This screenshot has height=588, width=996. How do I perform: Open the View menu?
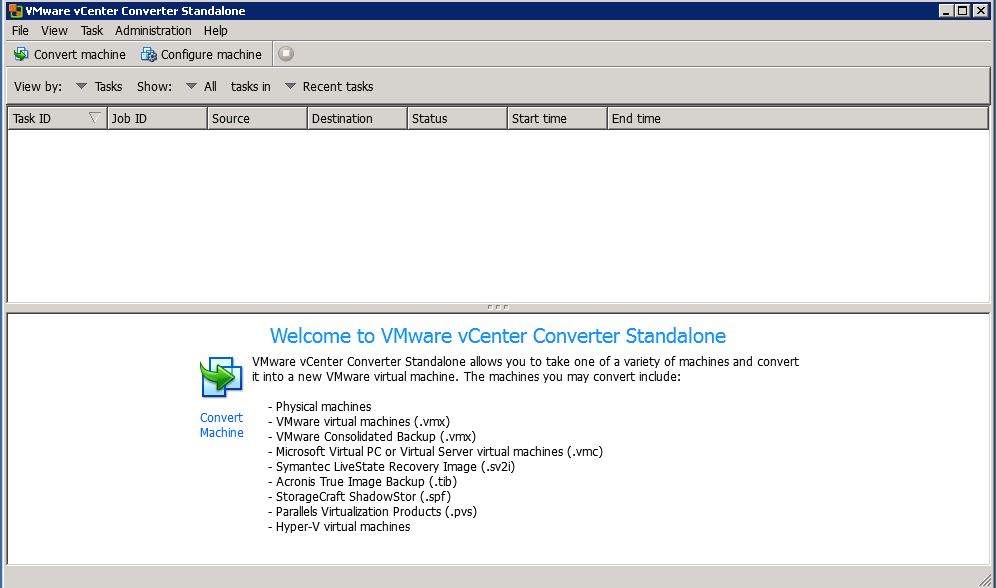[54, 30]
